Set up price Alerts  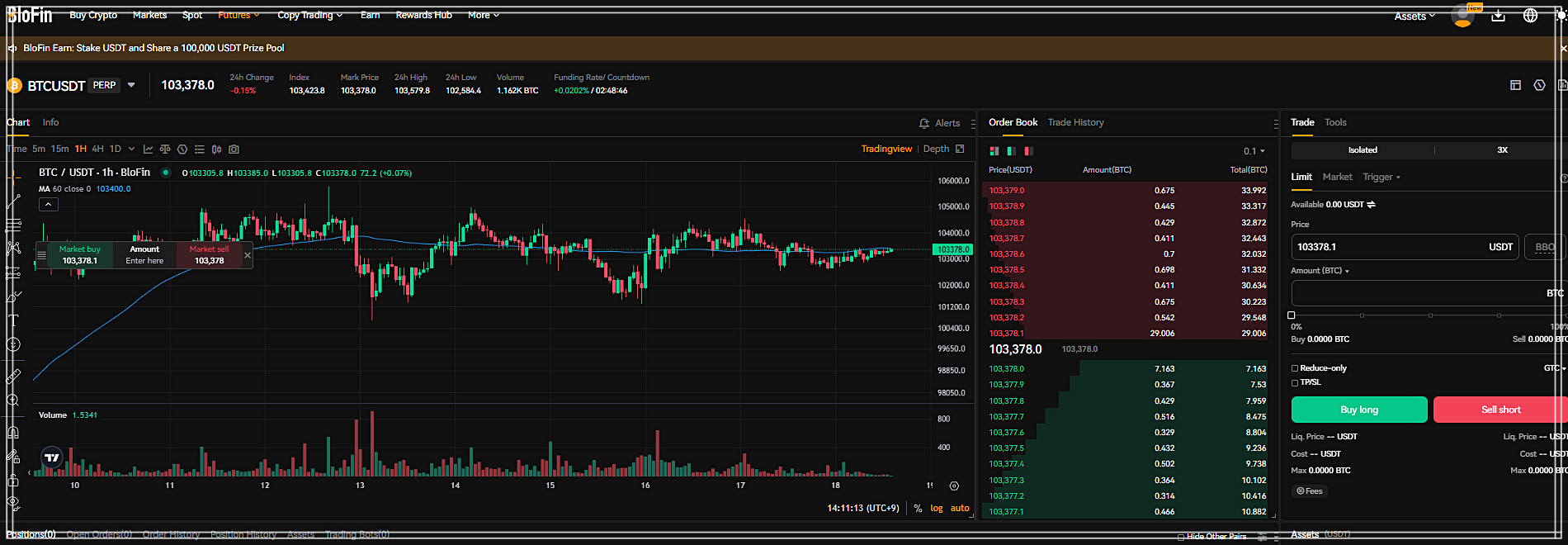[940, 123]
